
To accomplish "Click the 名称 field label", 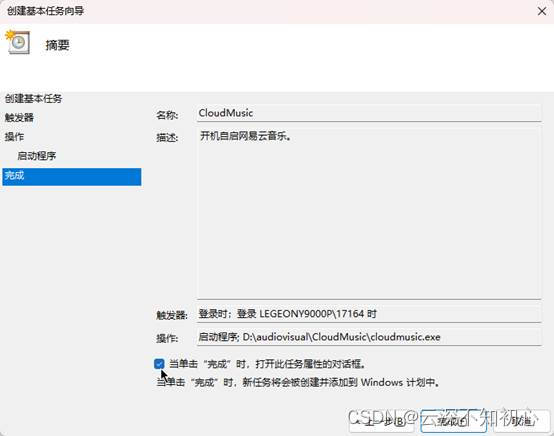I will click(167, 115).
